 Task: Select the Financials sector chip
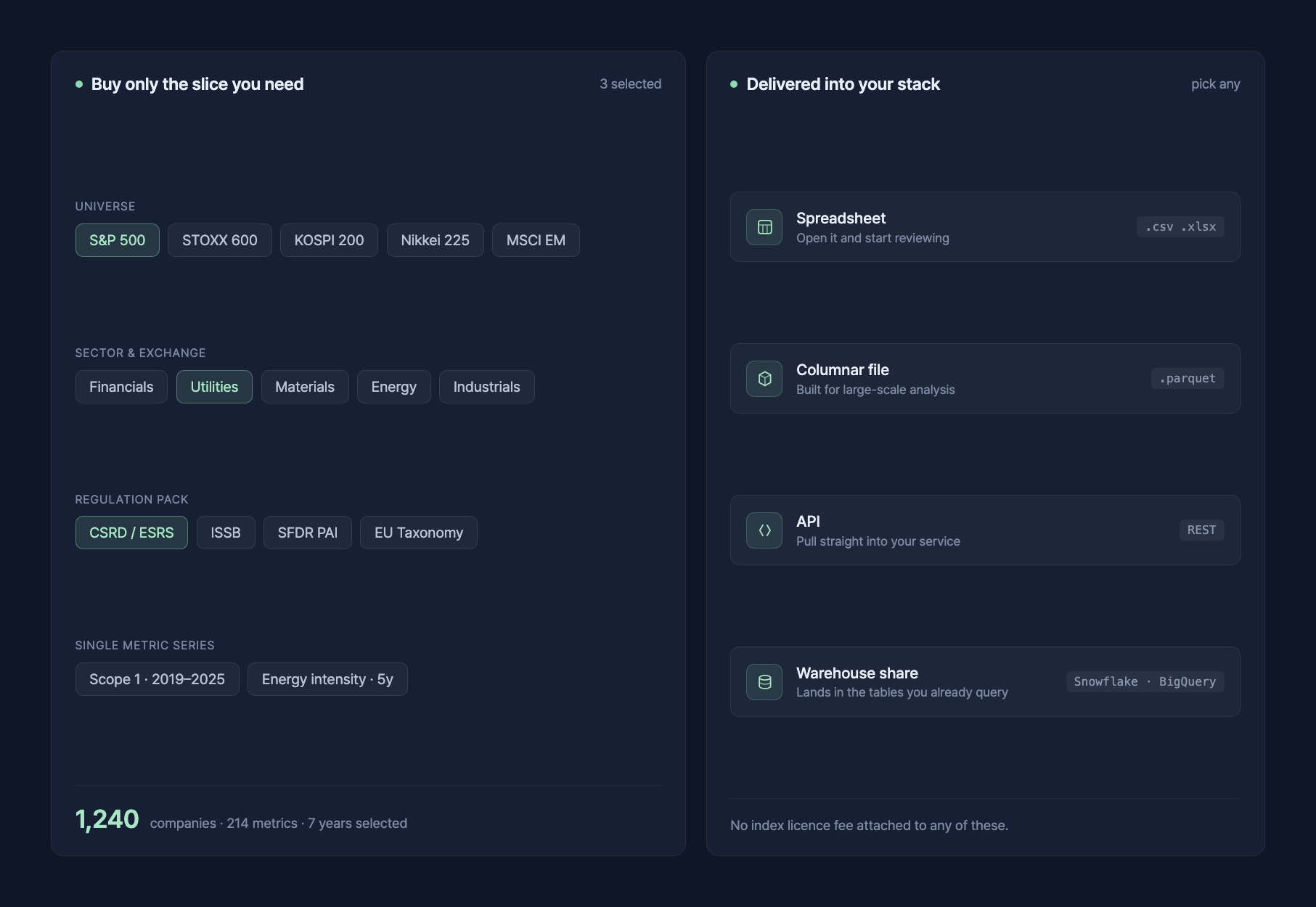pos(121,387)
